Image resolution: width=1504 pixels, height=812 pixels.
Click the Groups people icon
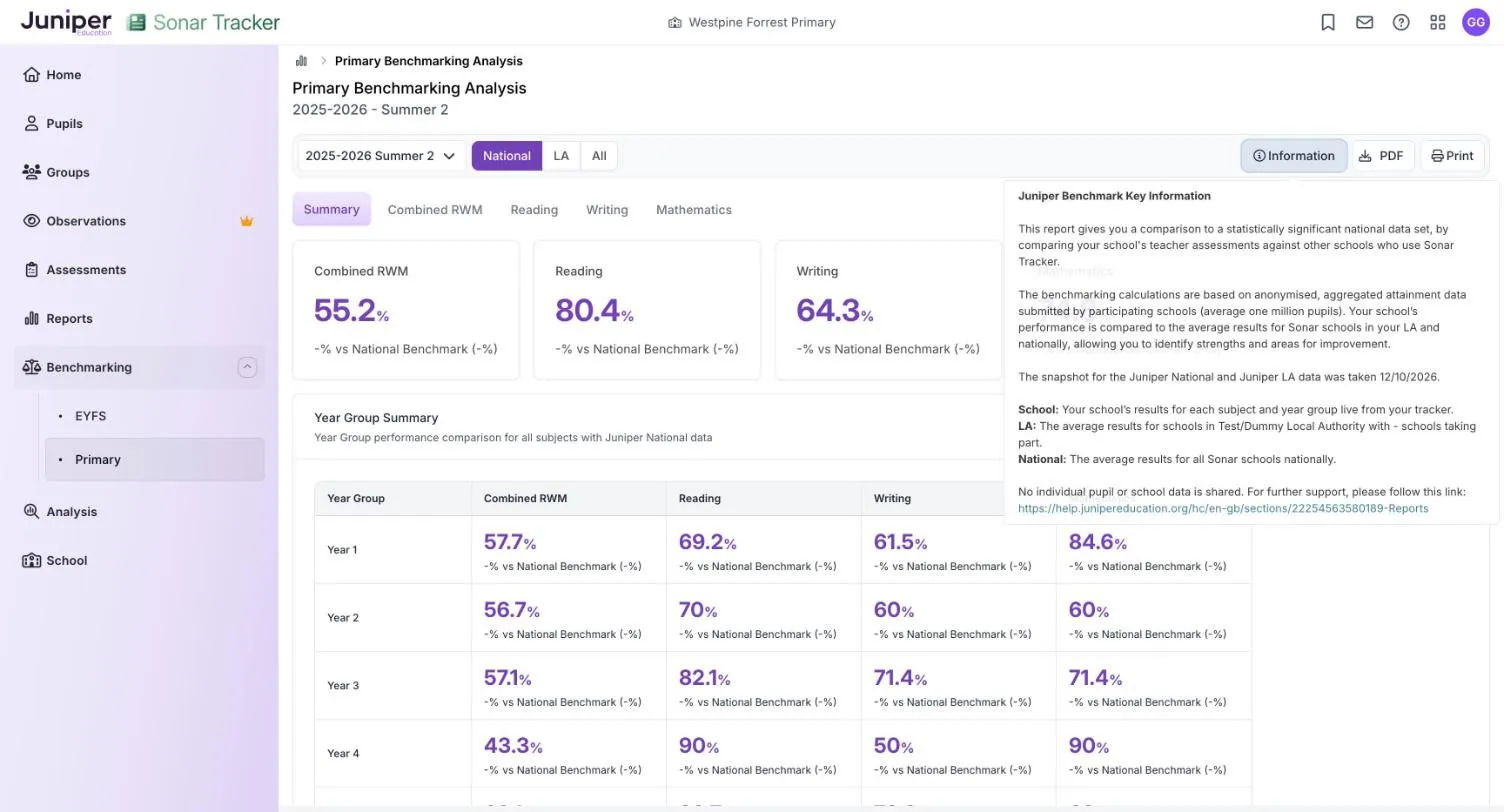31,172
